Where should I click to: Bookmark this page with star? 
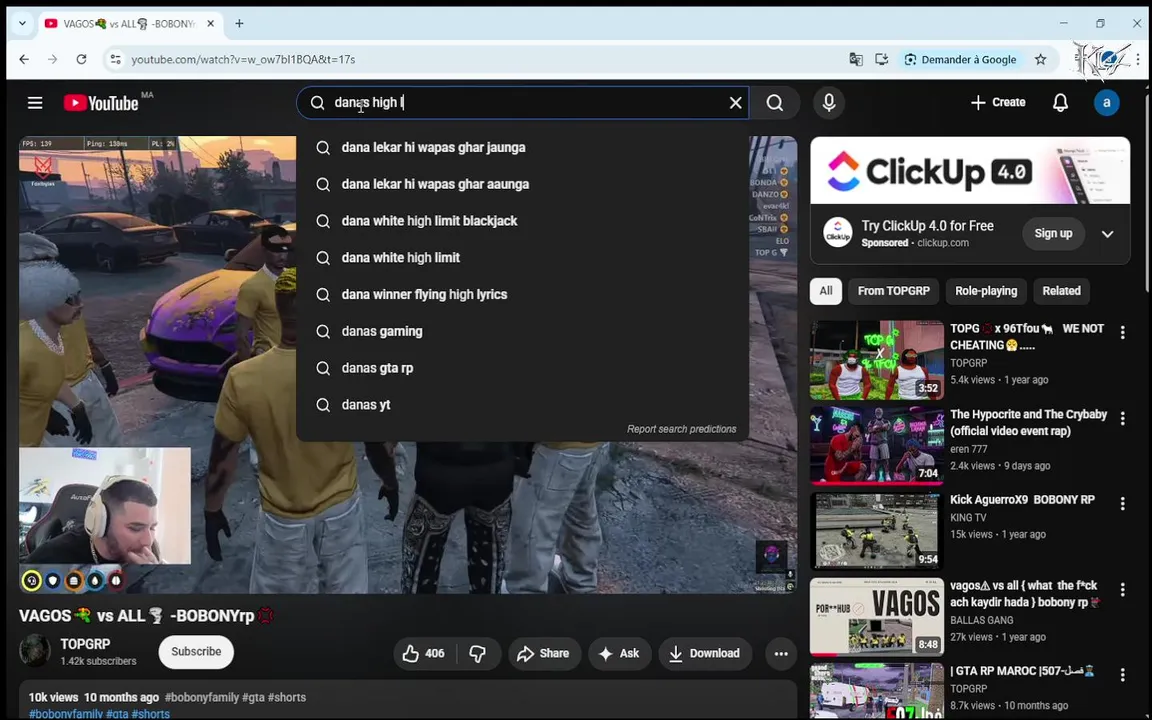[x=1040, y=60]
